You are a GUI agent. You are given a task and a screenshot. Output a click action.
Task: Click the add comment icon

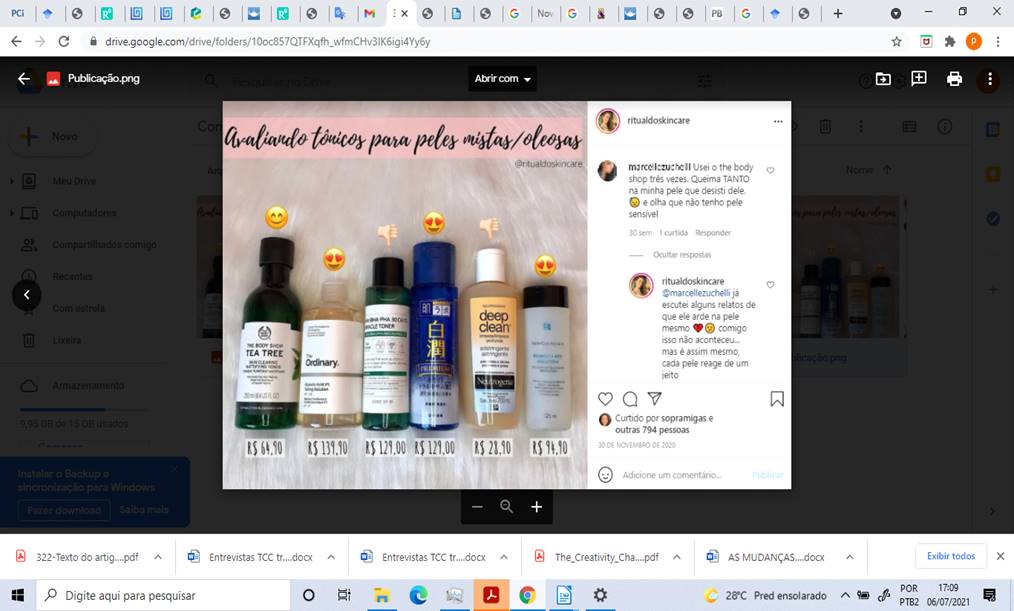[918, 79]
